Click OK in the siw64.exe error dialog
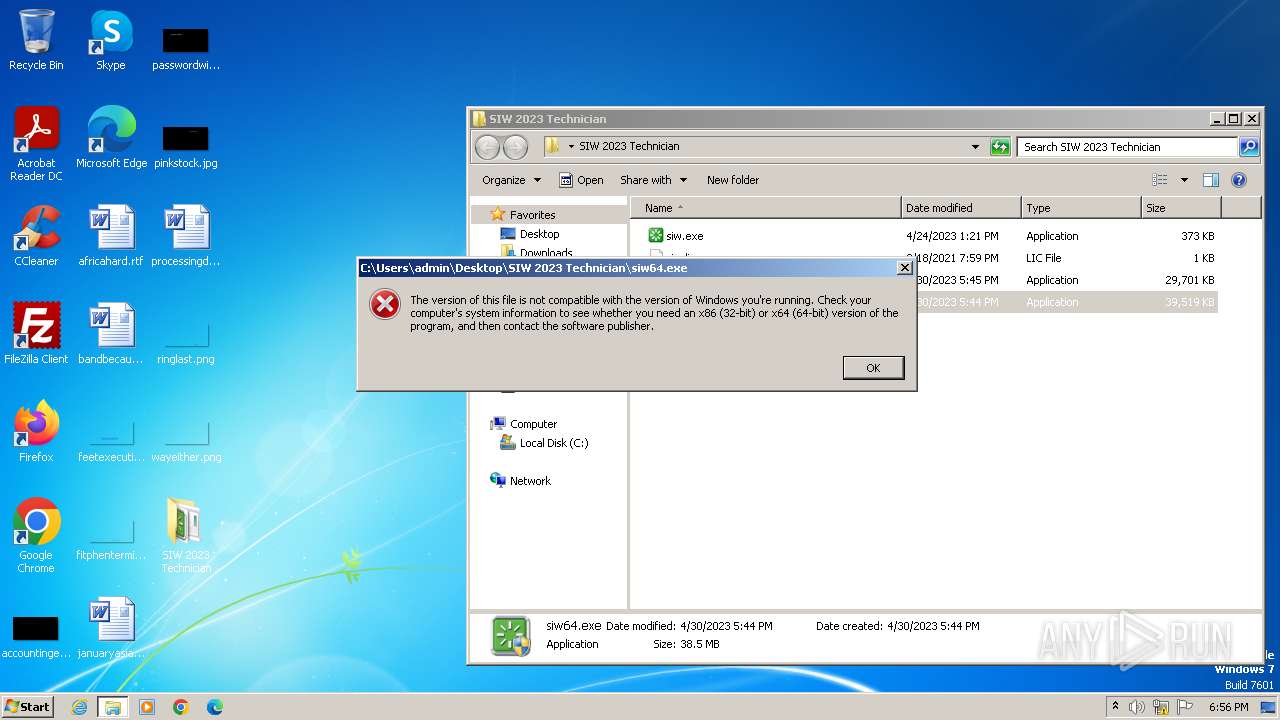The width and height of the screenshot is (1280, 720). pyautogui.click(x=873, y=368)
